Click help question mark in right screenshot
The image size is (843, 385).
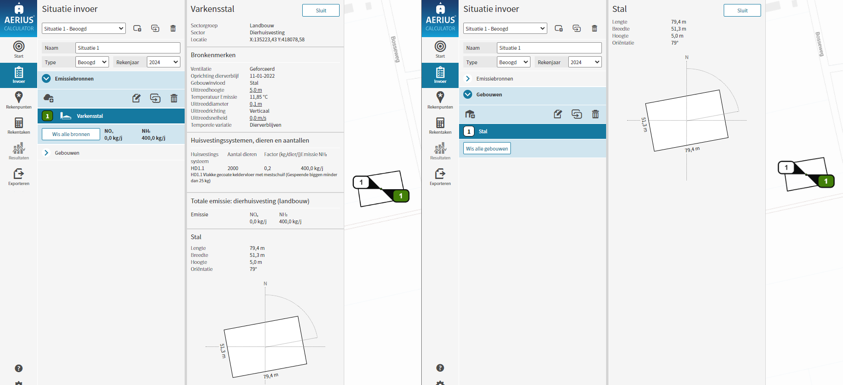pyautogui.click(x=440, y=368)
